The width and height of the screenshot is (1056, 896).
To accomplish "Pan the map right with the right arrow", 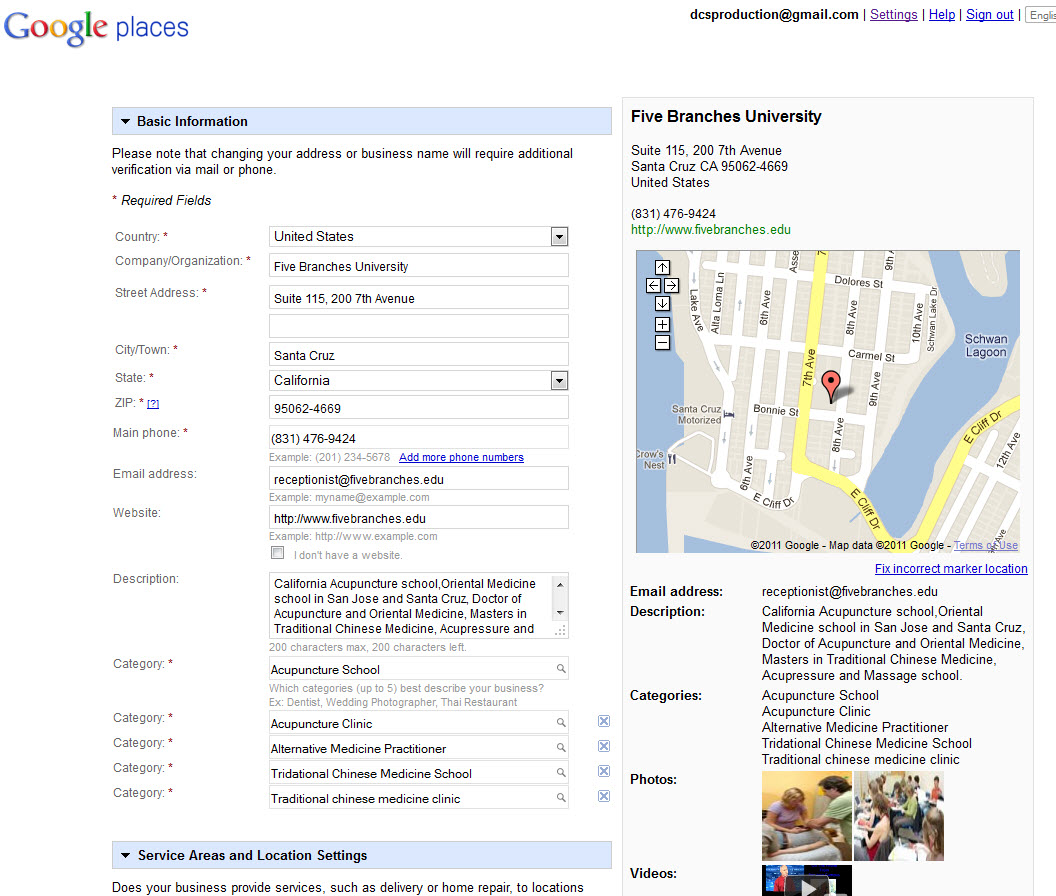I will [671, 286].
